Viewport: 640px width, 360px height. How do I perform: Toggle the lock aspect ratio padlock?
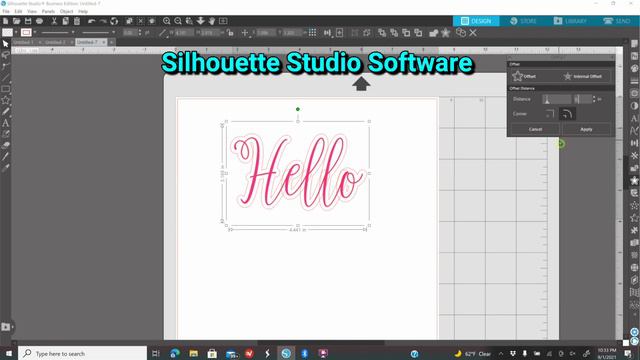pyautogui.click(x=231, y=33)
